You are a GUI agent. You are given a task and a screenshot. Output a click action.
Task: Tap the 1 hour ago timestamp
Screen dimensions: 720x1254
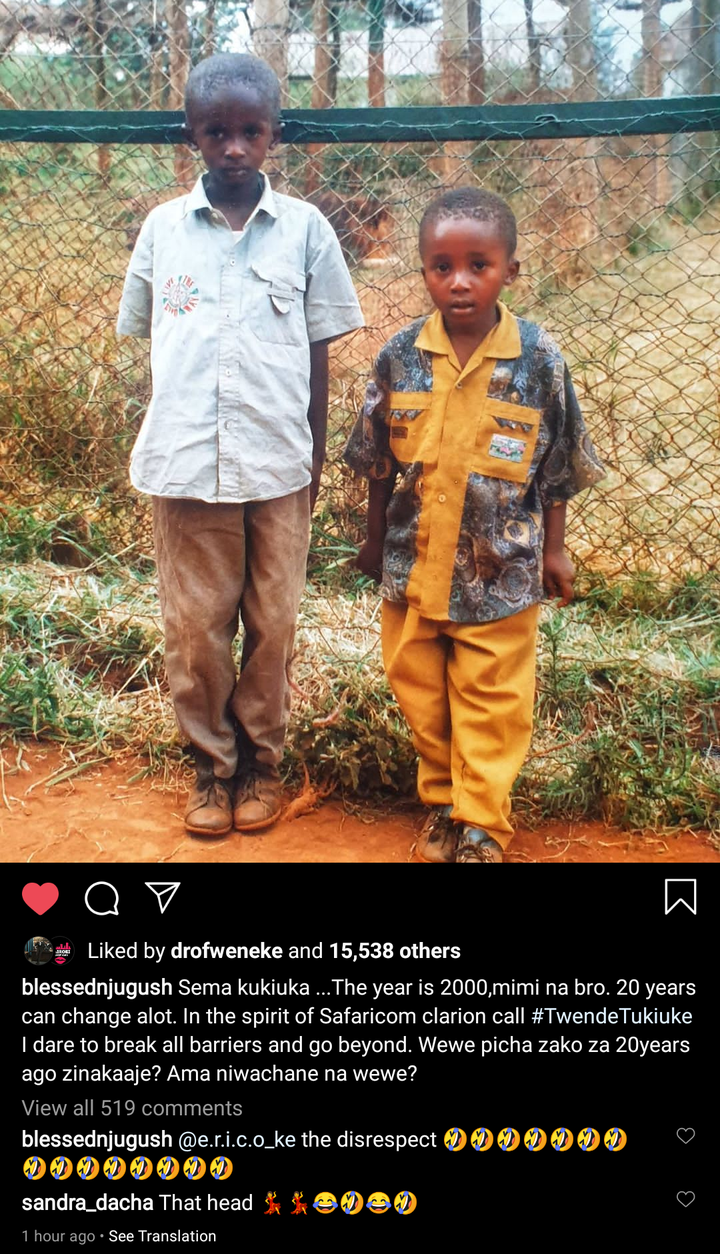click(x=59, y=1236)
